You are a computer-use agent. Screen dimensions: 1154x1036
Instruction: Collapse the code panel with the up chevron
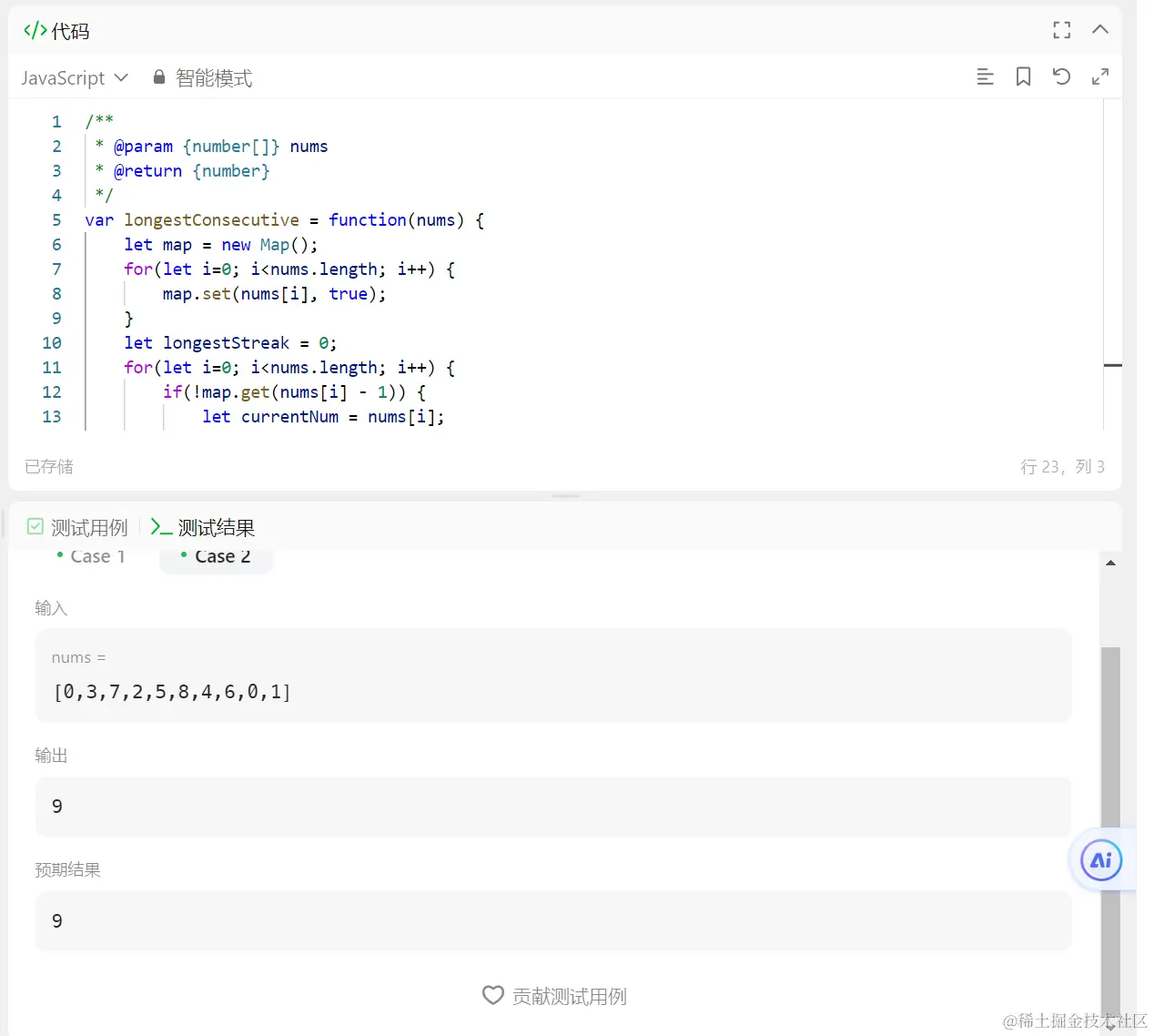[1099, 30]
